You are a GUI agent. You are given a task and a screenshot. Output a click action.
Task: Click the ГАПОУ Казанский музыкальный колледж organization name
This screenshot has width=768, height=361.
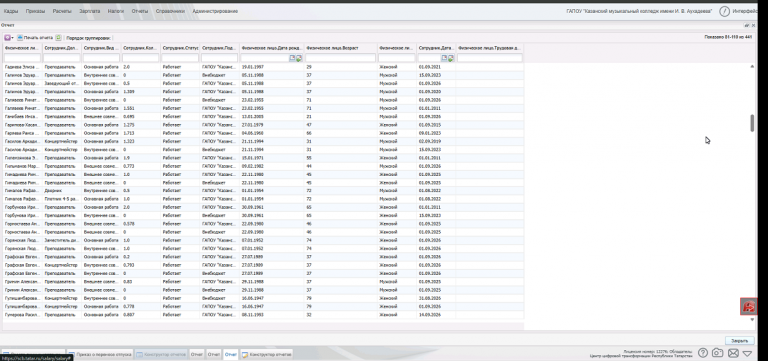639,11
